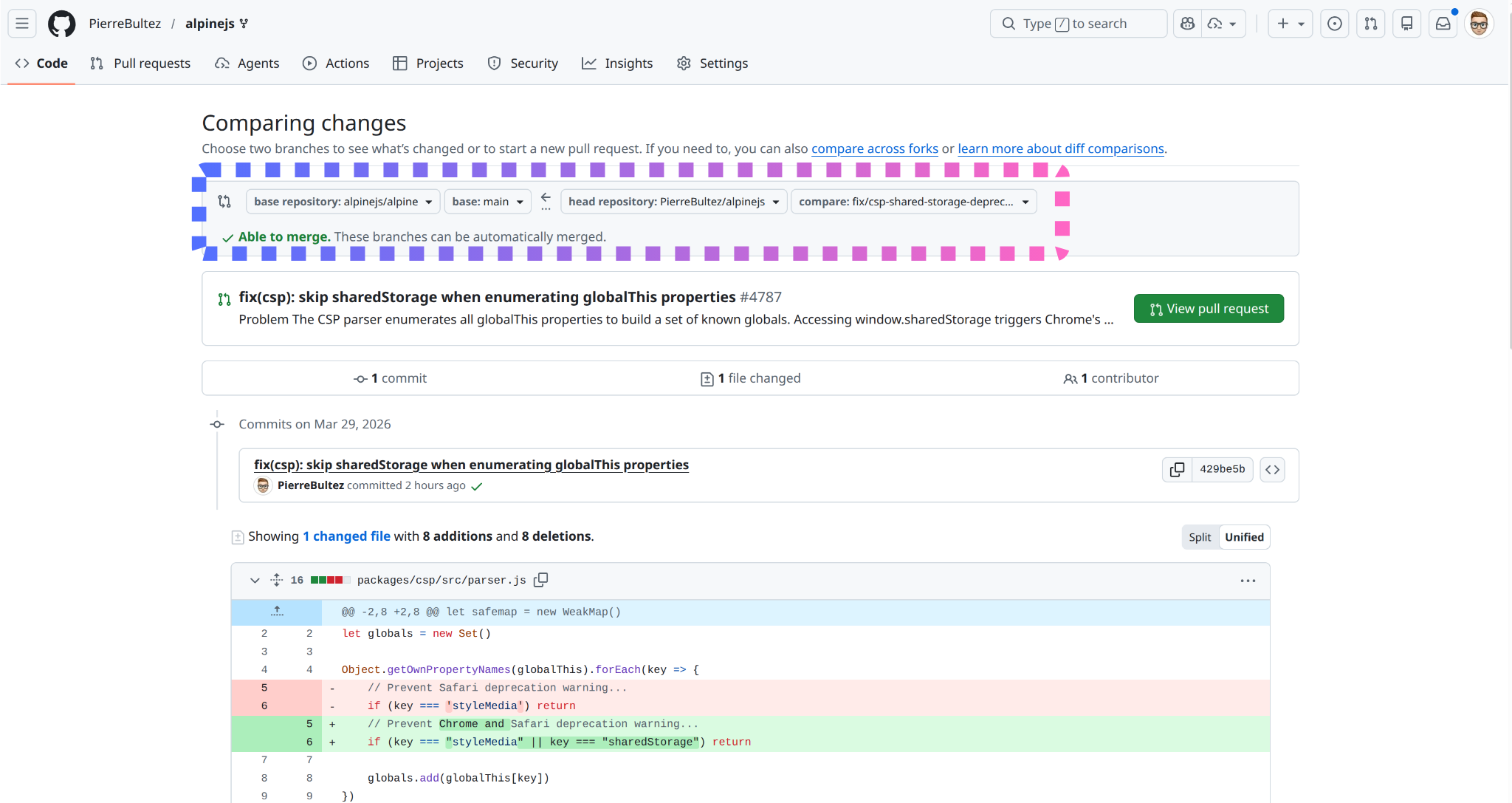The image size is (1512, 803).
Task: Copy the full SHA of commit 429be5b
Action: (1177, 469)
